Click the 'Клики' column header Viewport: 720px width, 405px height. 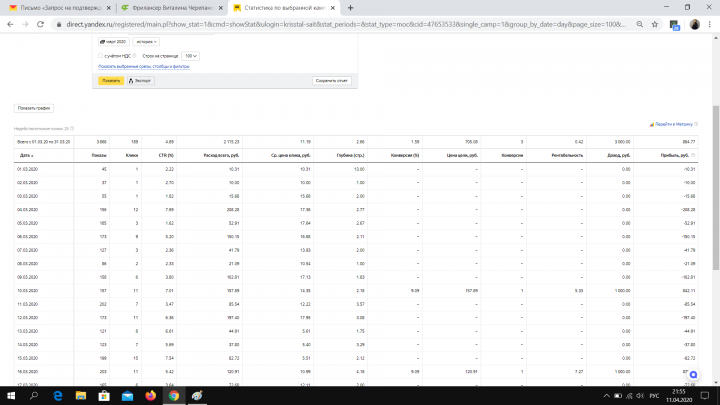[x=132, y=156]
